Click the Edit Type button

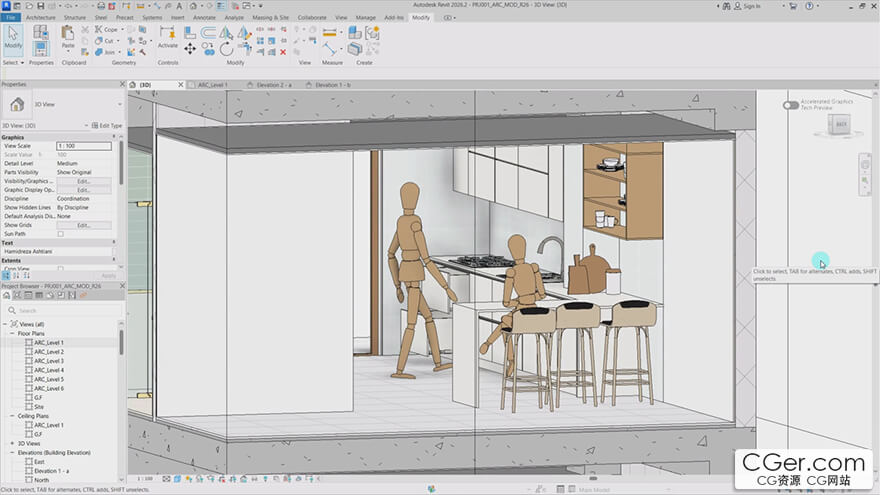pos(107,125)
